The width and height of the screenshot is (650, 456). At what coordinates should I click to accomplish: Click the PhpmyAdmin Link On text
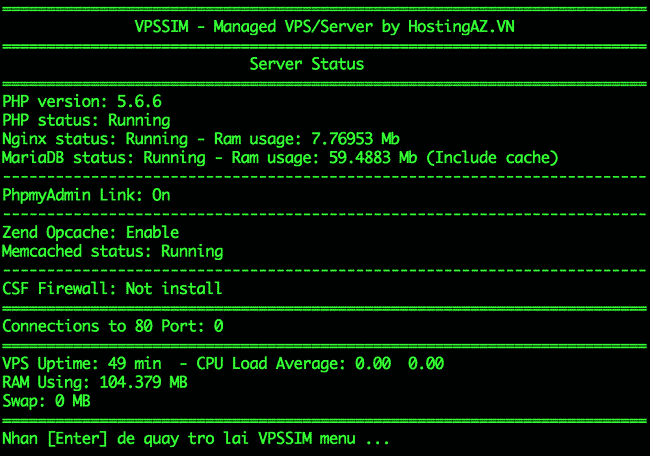point(86,195)
